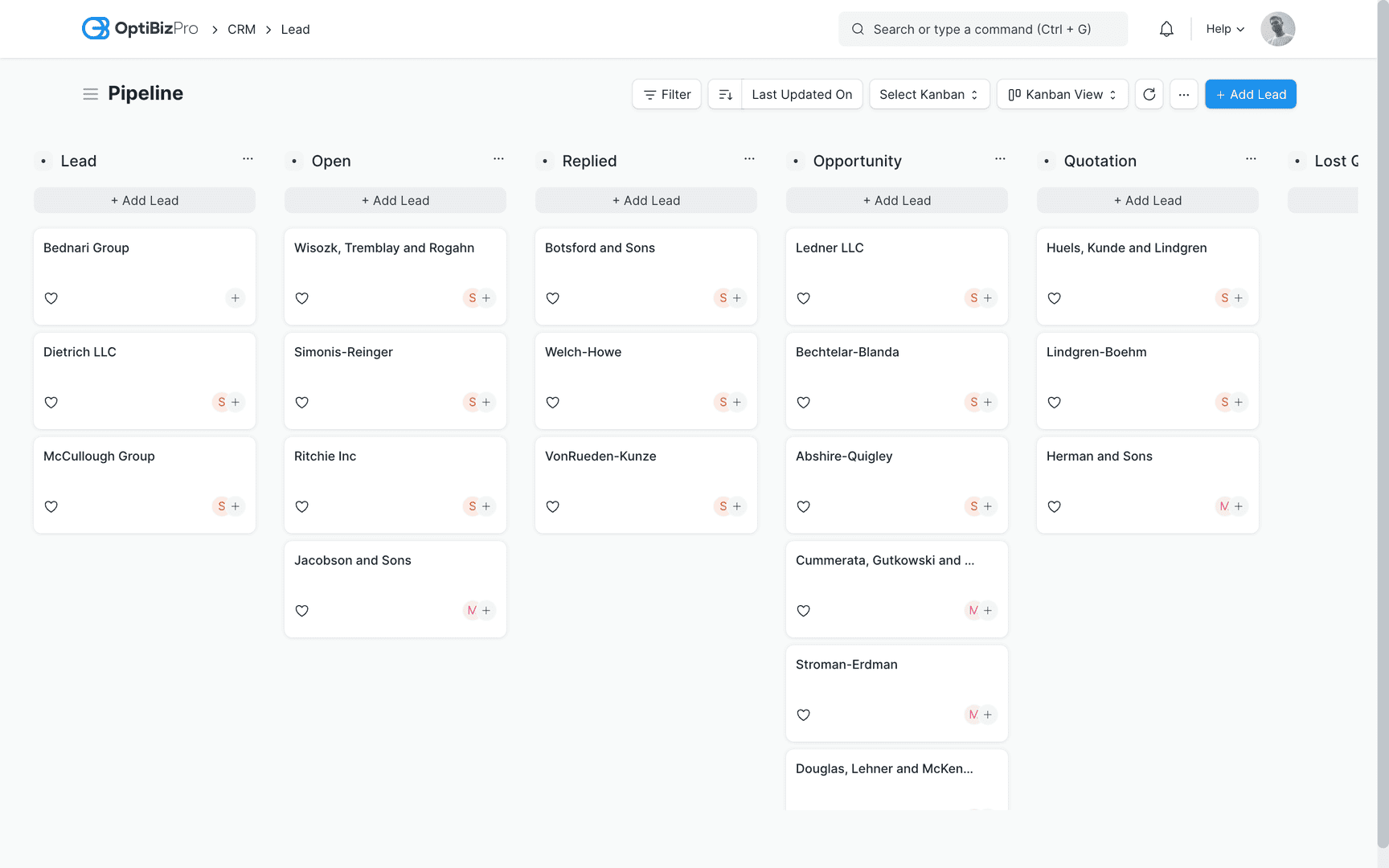Image resolution: width=1389 pixels, height=868 pixels.
Task: Click the blue Add Lead button
Action: pos(1250,94)
